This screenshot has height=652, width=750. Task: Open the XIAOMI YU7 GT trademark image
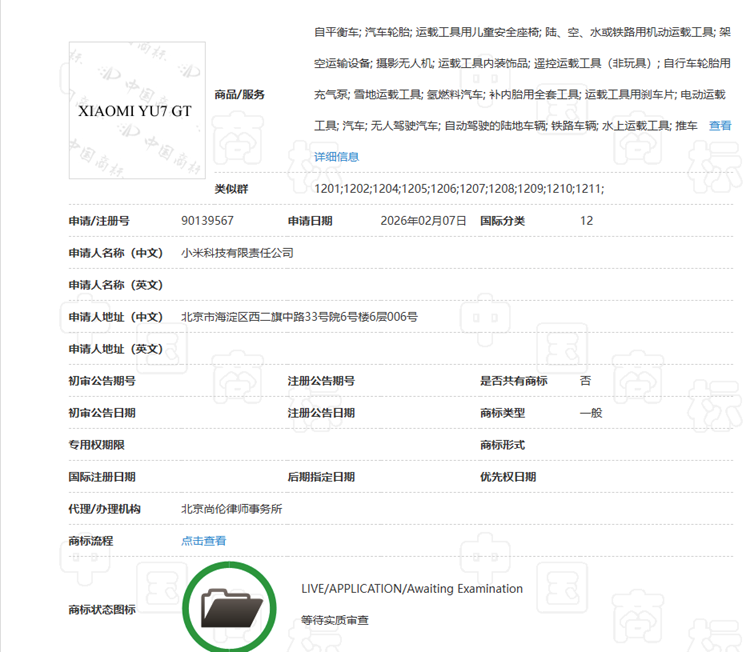tap(137, 110)
